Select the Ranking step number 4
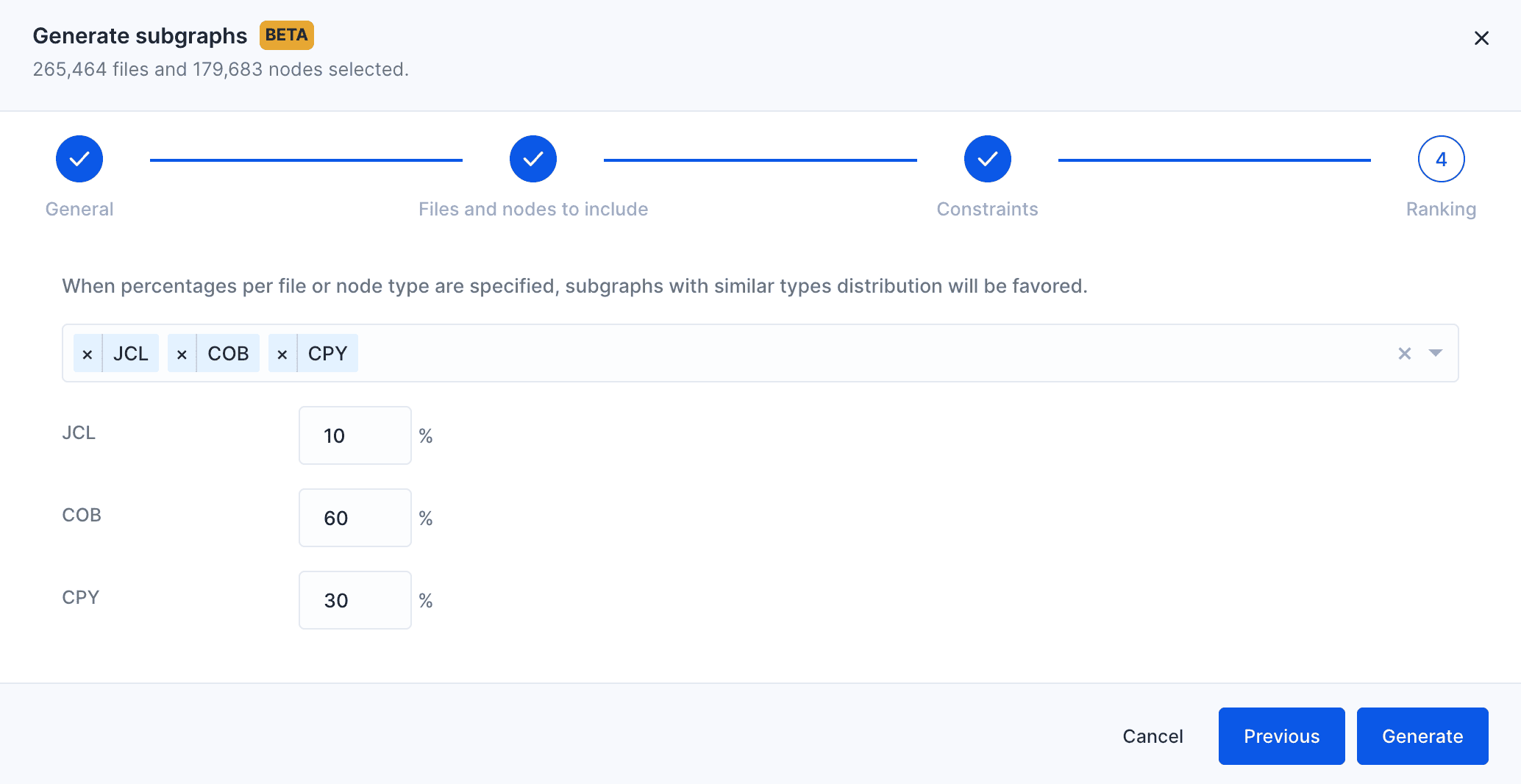 click(1442, 159)
